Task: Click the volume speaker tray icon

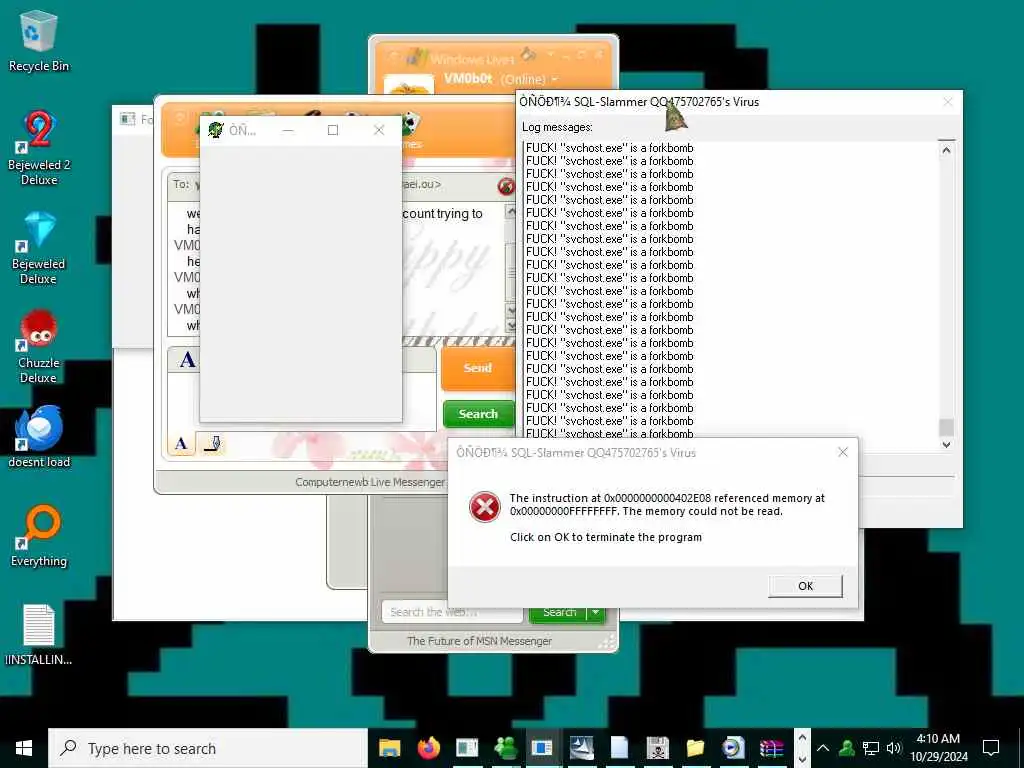Action: point(893,748)
